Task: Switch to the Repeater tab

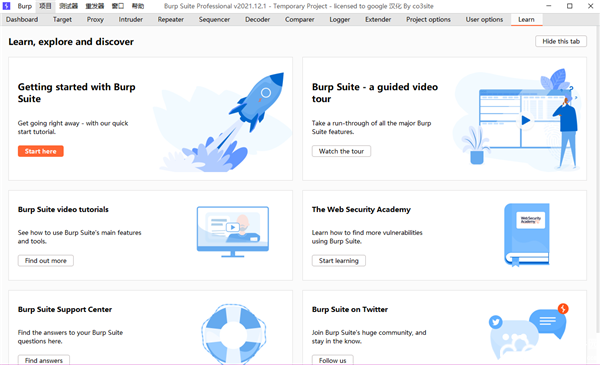Action: tap(171, 20)
